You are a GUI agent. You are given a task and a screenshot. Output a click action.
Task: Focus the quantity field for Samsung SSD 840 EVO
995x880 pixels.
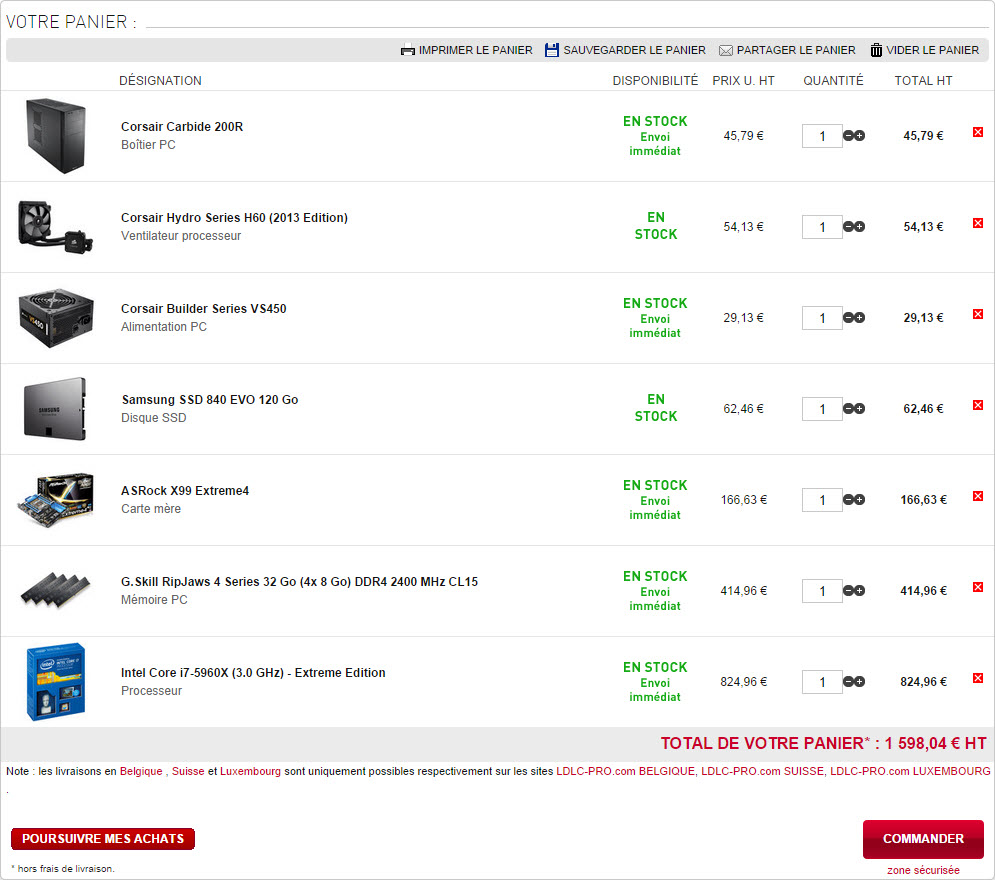[822, 409]
